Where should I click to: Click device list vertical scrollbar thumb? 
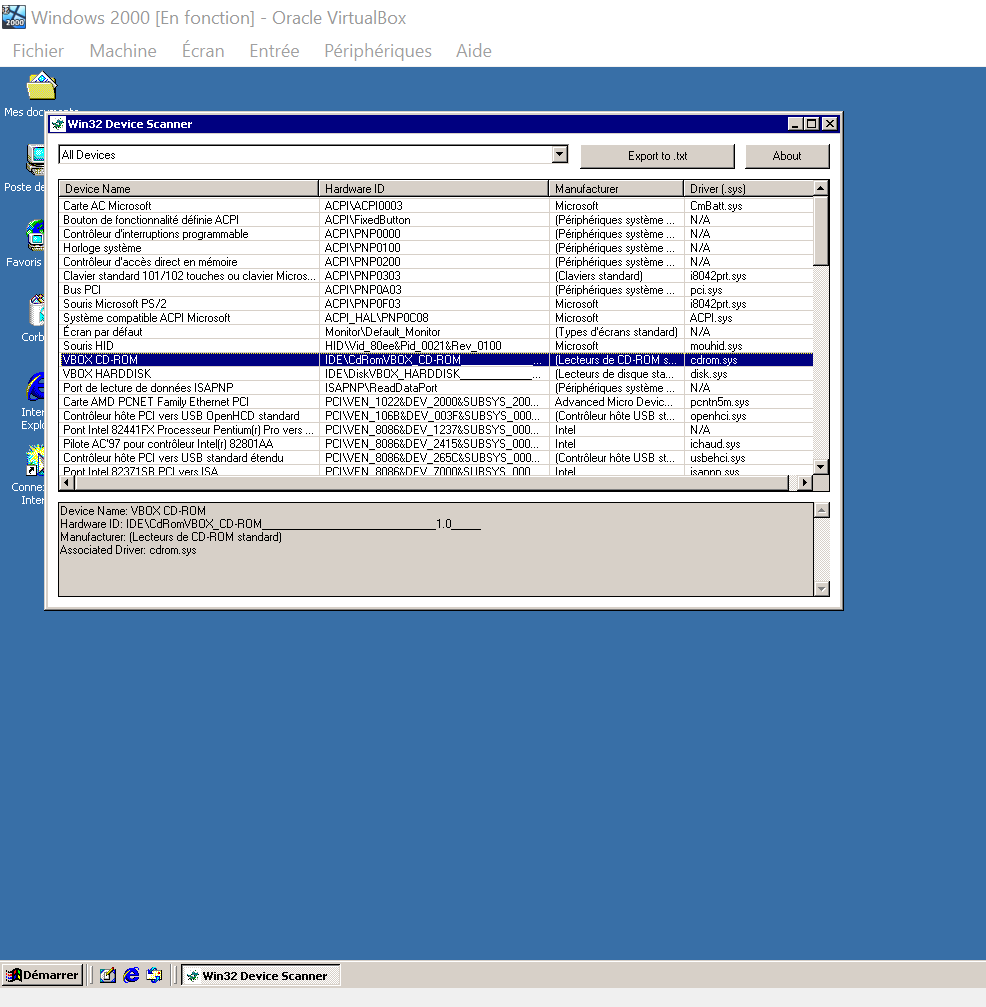820,231
